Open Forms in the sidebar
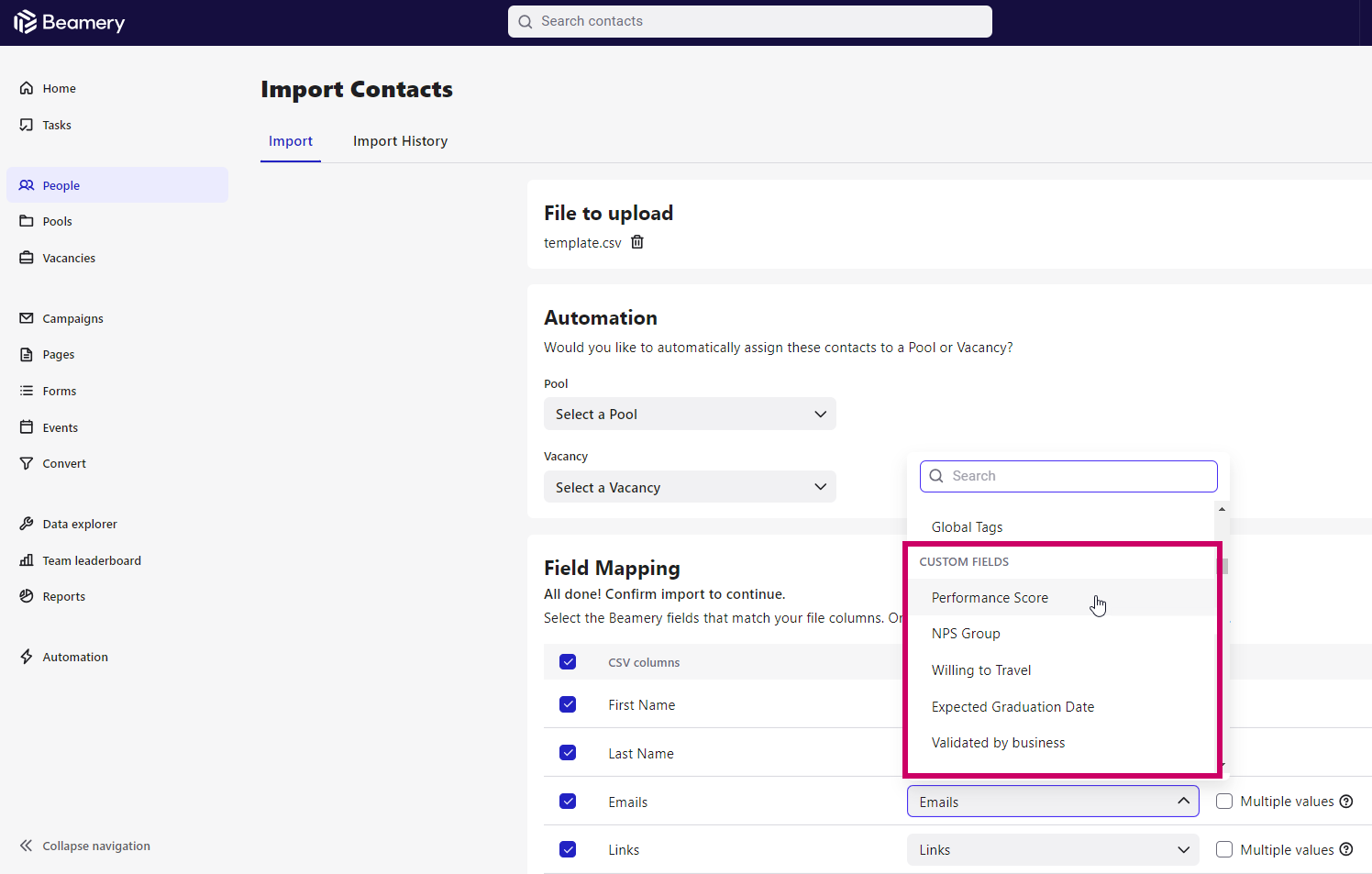This screenshot has height=874, width=1372. tap(117, 392)
